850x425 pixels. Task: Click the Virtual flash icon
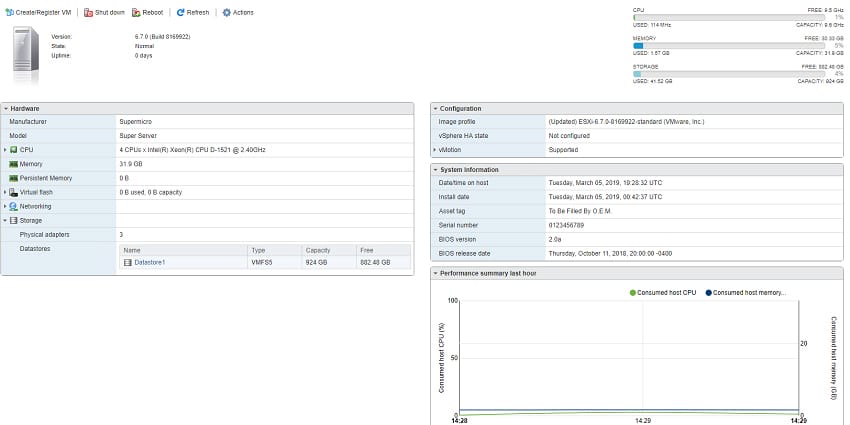(14, 192)
